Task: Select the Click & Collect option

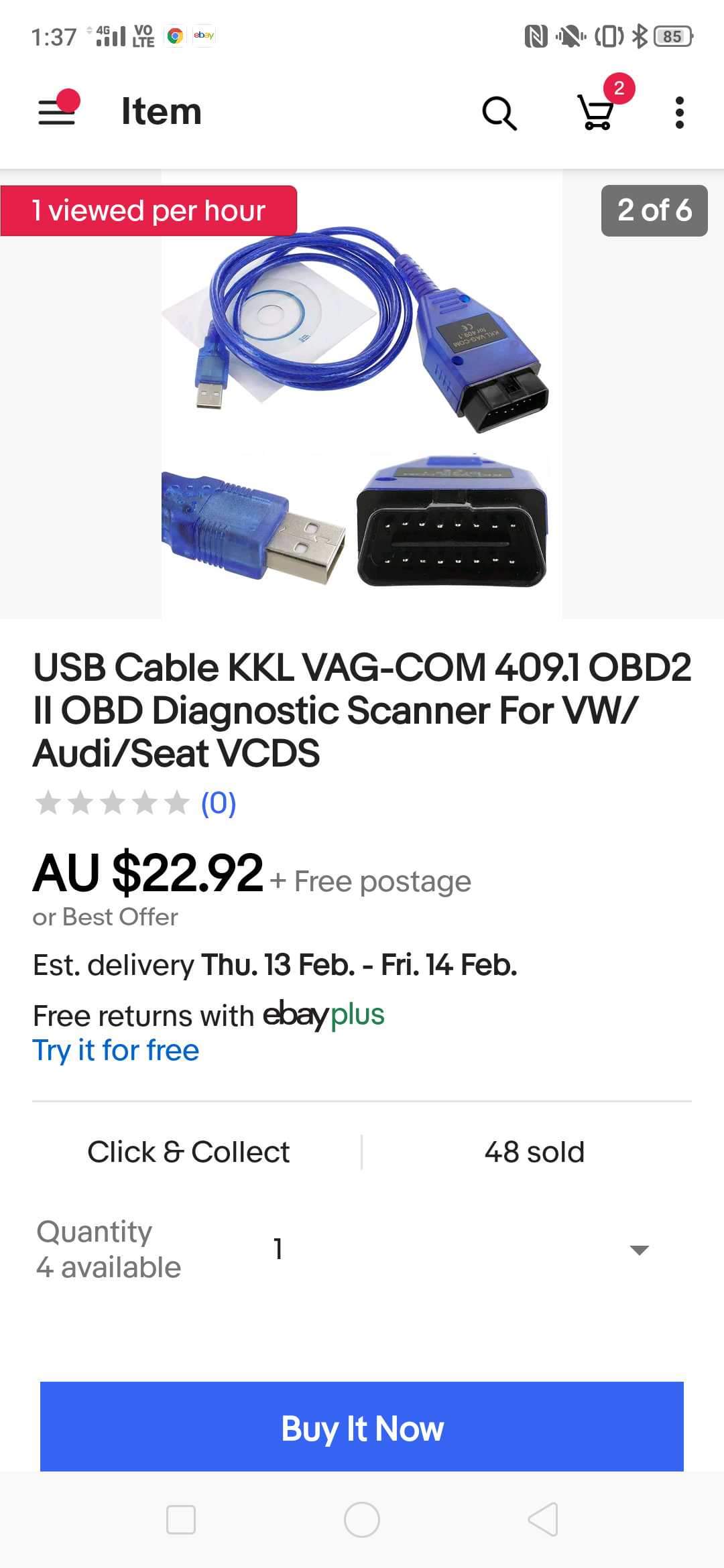Action: [x=188, y=1152]
